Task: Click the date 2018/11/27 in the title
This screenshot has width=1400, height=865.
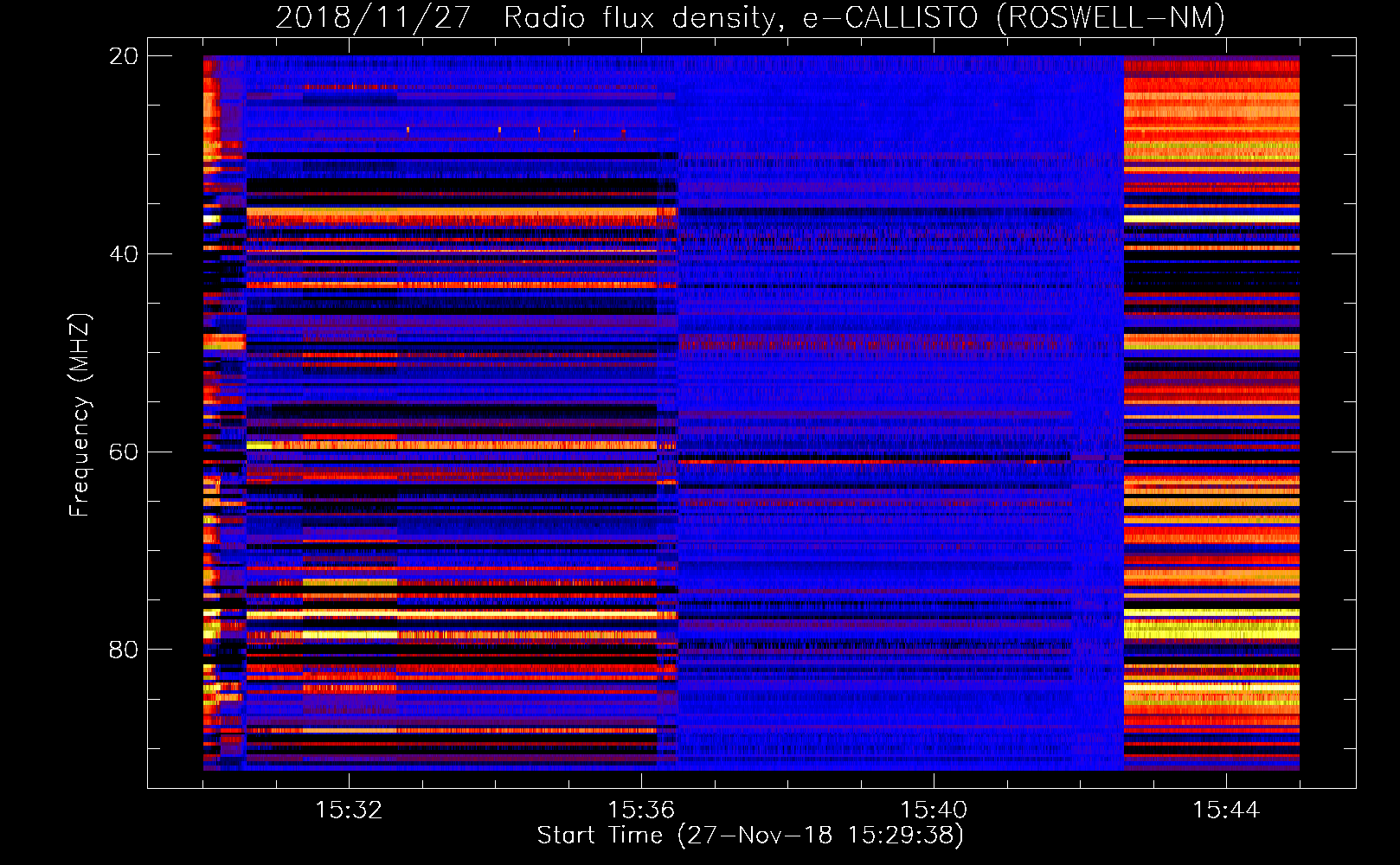Action: tap(373, 17)
